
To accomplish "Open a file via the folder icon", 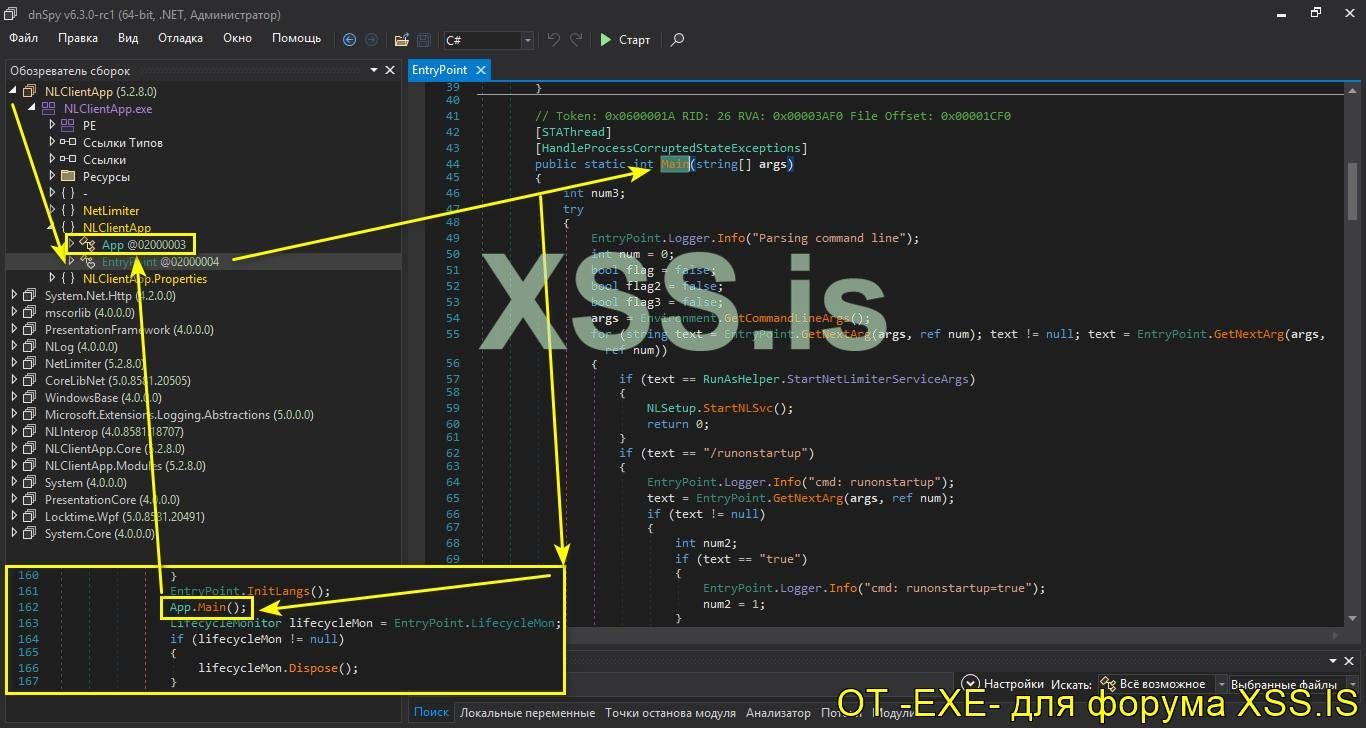I will [401, 40].
